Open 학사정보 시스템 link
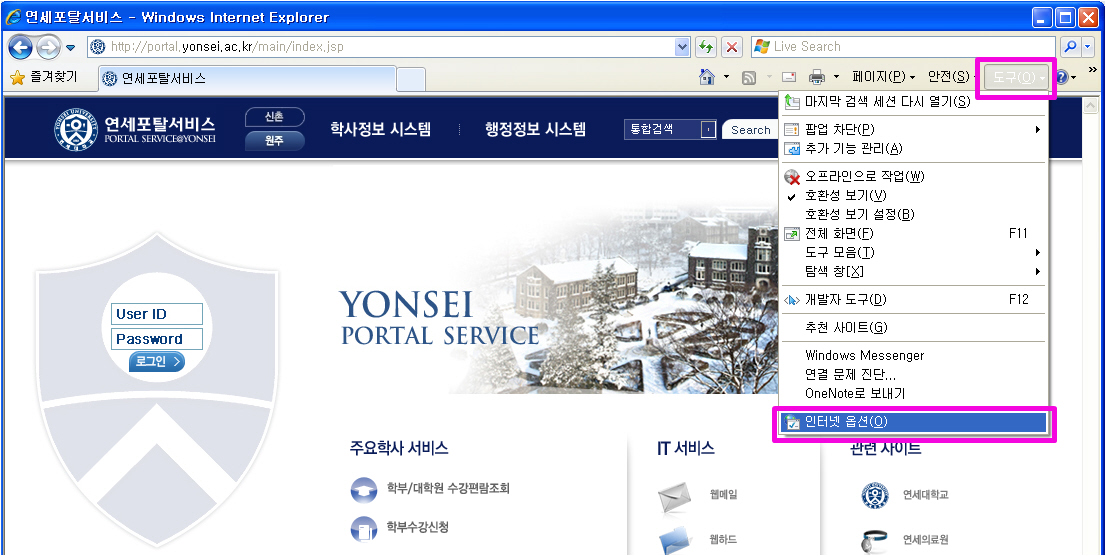Viewport: 1106px width, 556px height. click(x=380, y=129)
